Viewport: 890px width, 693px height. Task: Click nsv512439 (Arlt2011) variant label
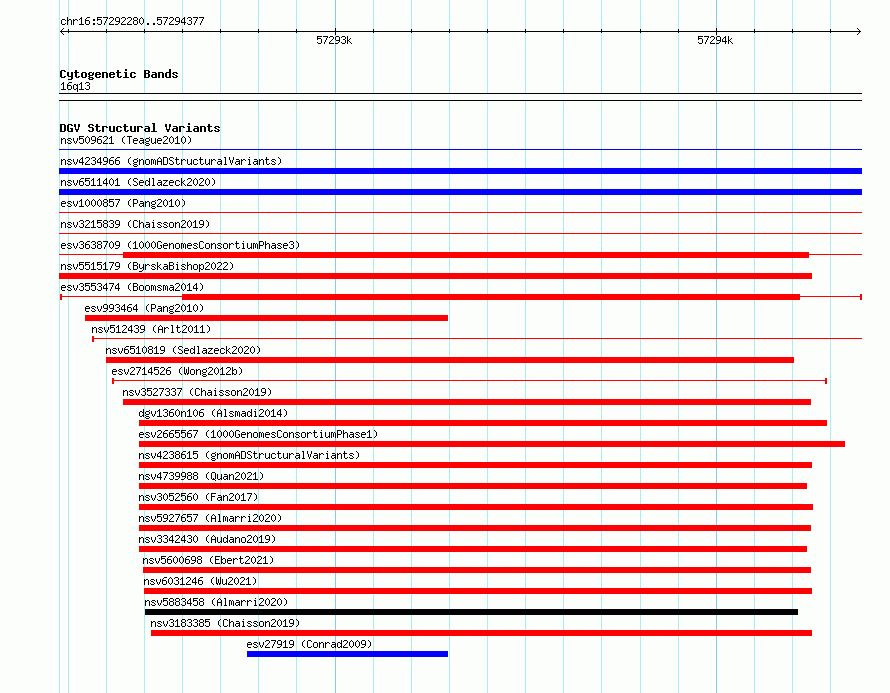(151, 329)
